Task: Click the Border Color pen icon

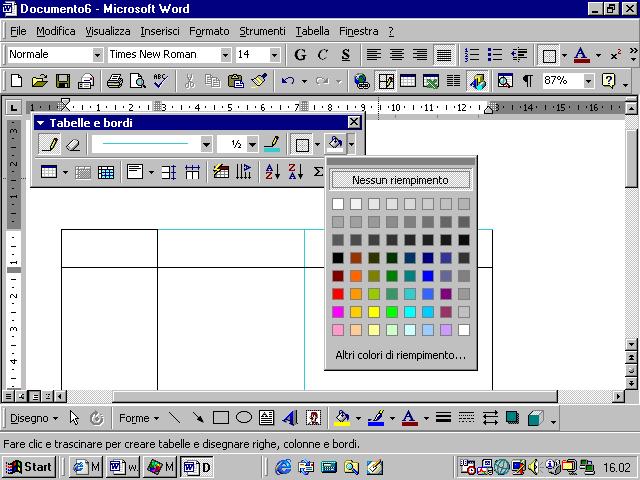Action: click(x=272, y=144)
